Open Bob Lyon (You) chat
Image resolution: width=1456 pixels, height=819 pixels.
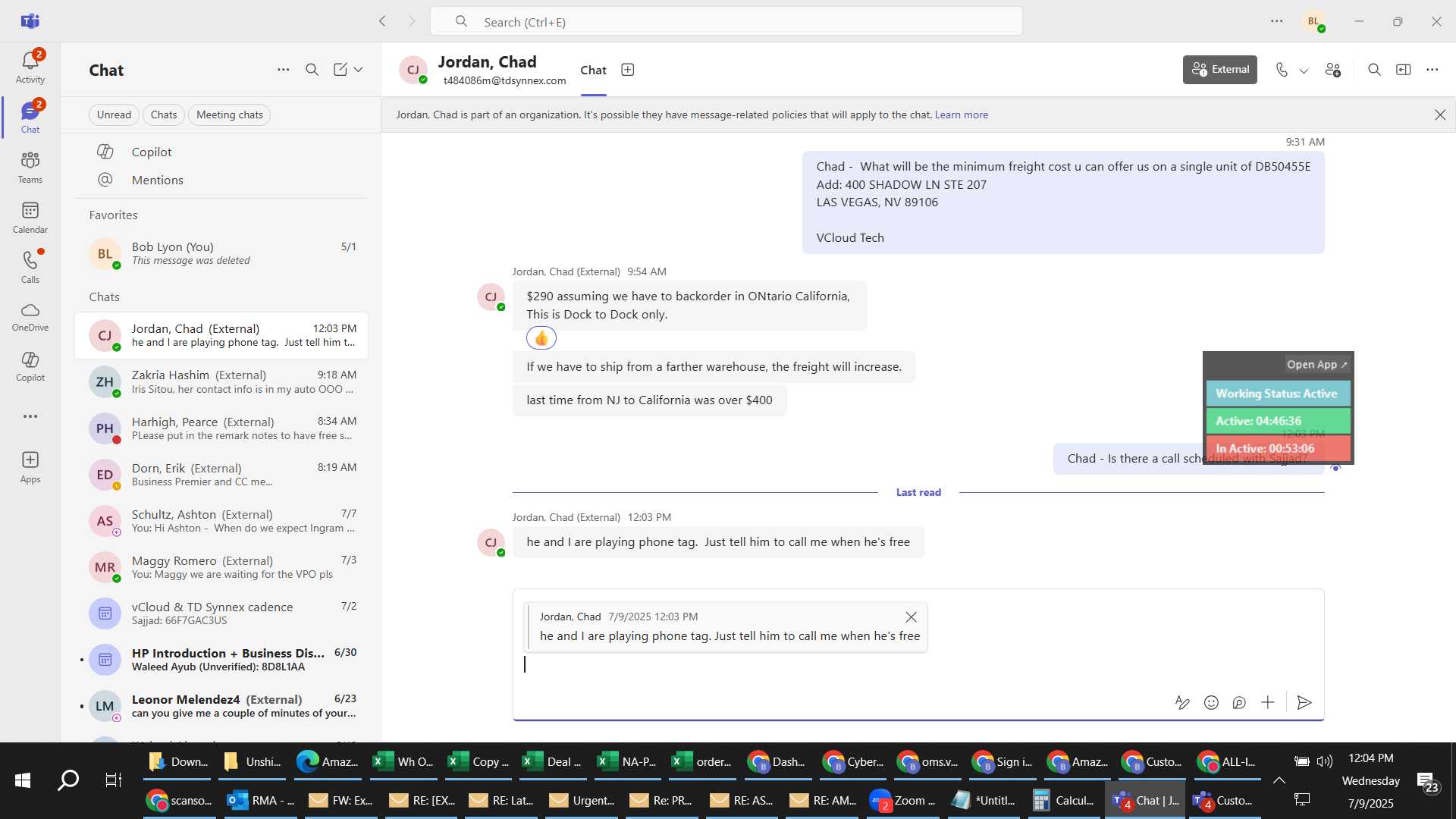tap(221, 253)
